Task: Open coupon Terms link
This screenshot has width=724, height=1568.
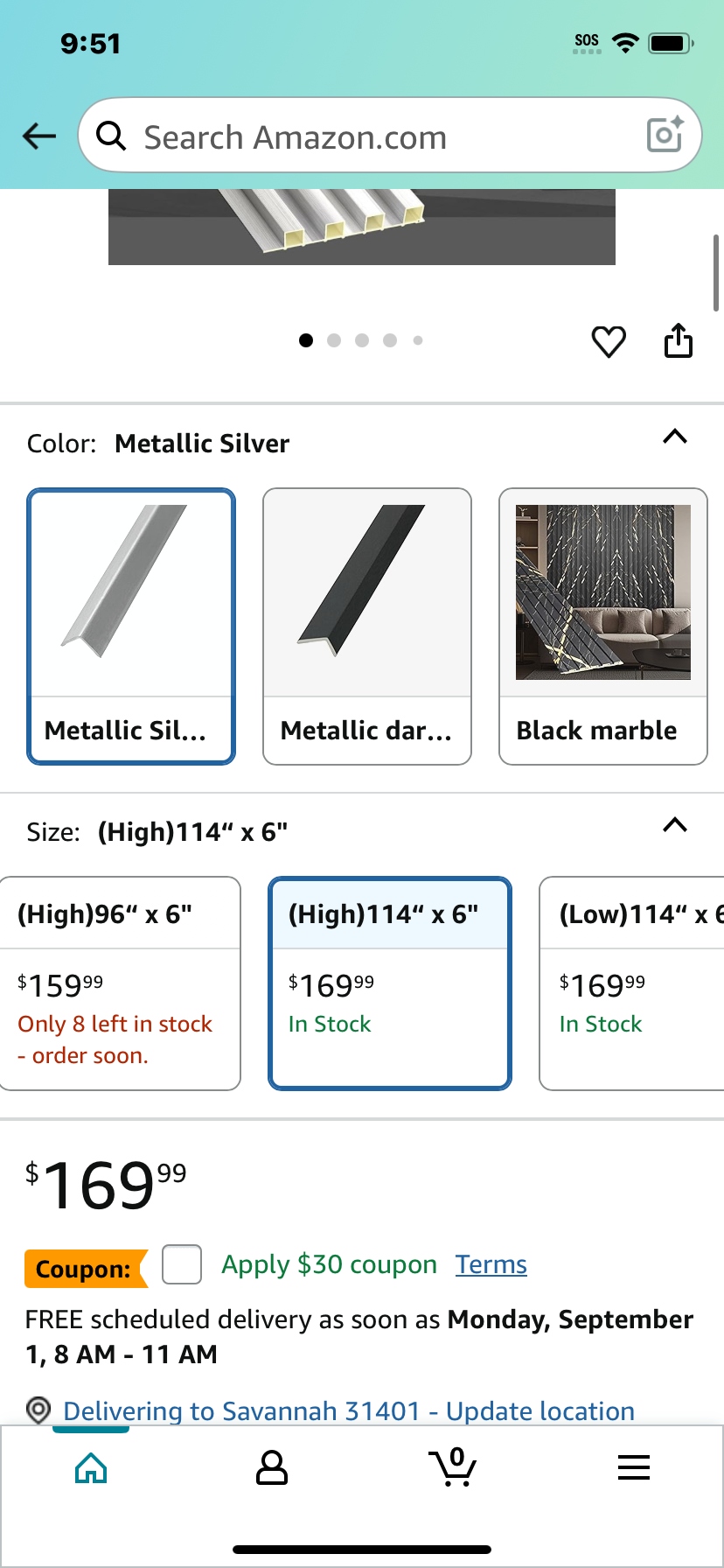Action: (491, 1264)
